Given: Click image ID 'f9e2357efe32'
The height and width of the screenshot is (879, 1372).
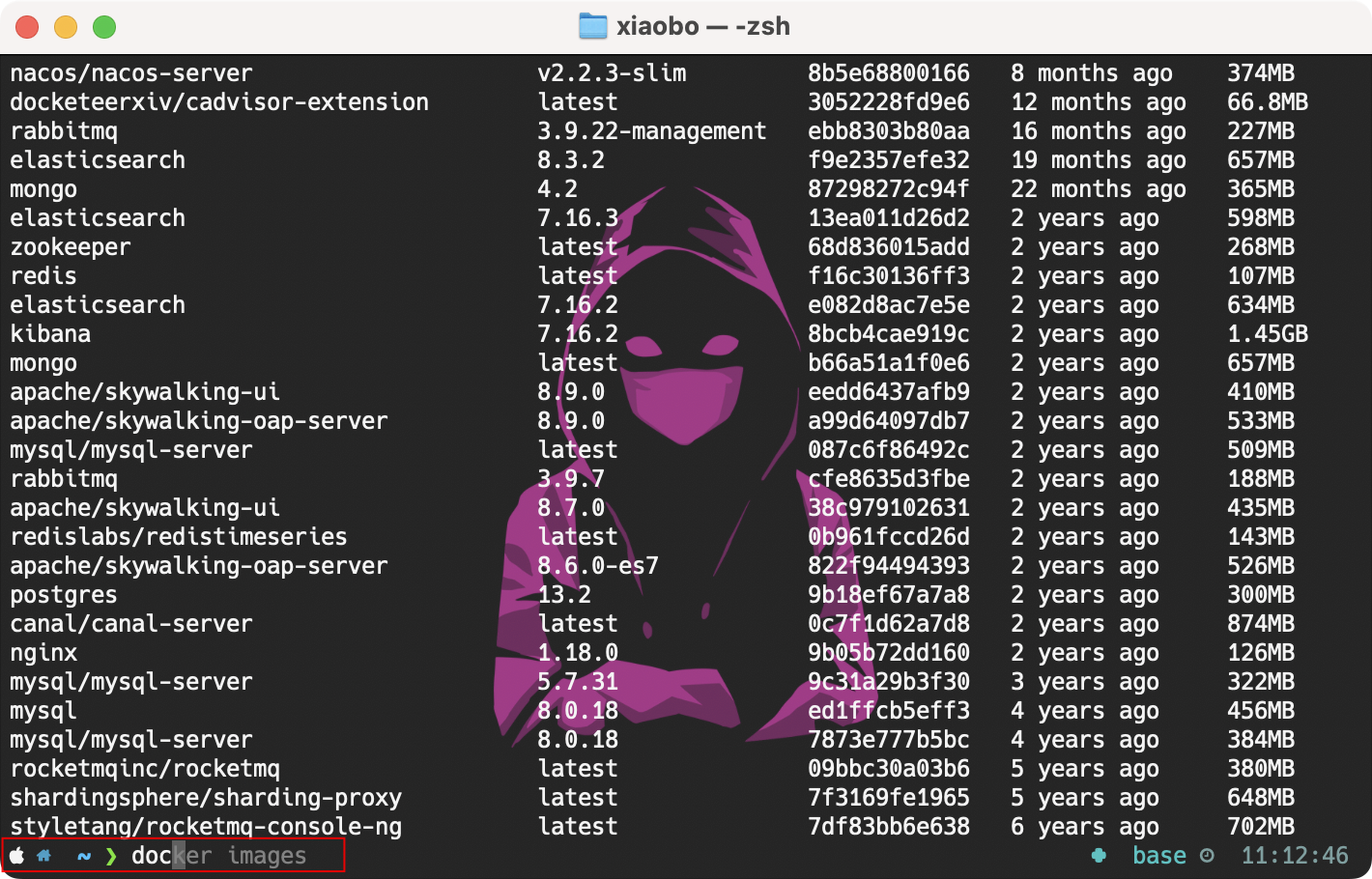Looking at the screenshot, I should 889,160.
